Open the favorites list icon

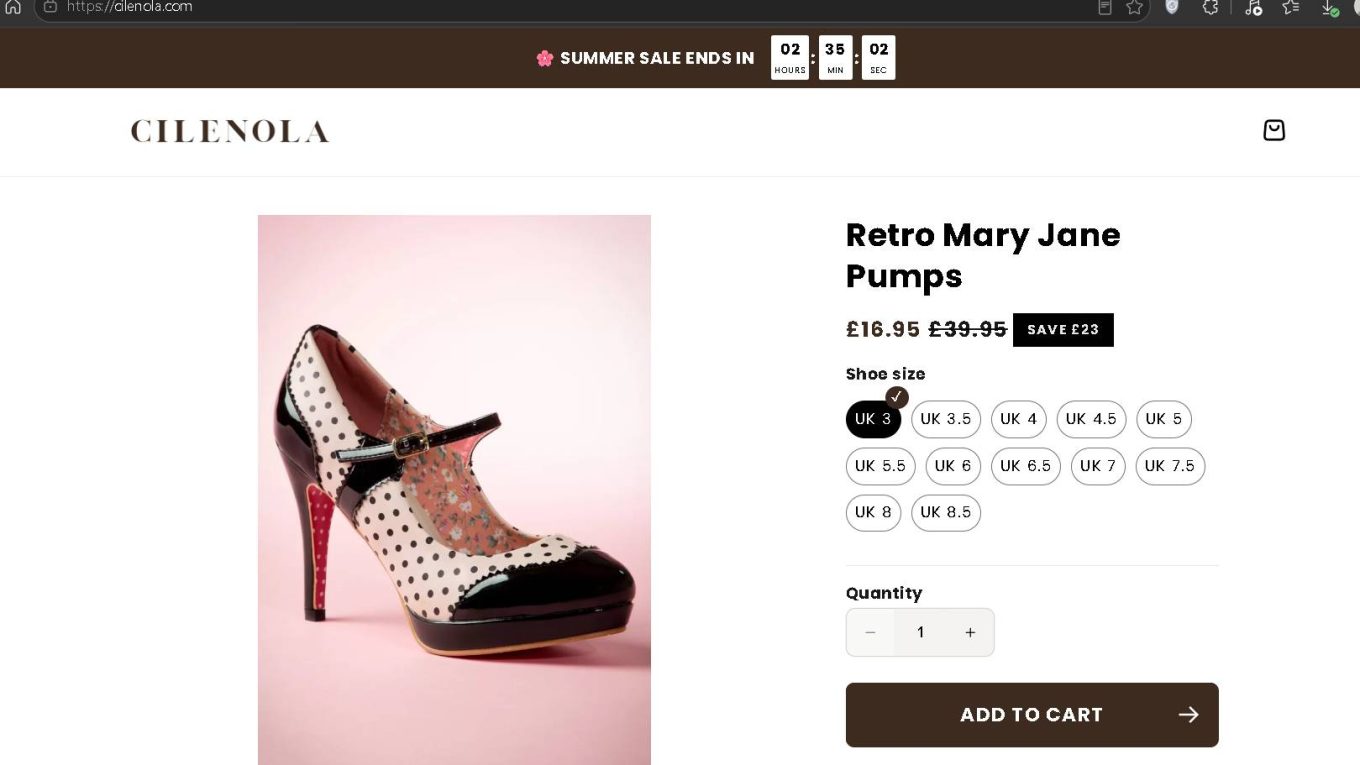[x=1291, y=7]
